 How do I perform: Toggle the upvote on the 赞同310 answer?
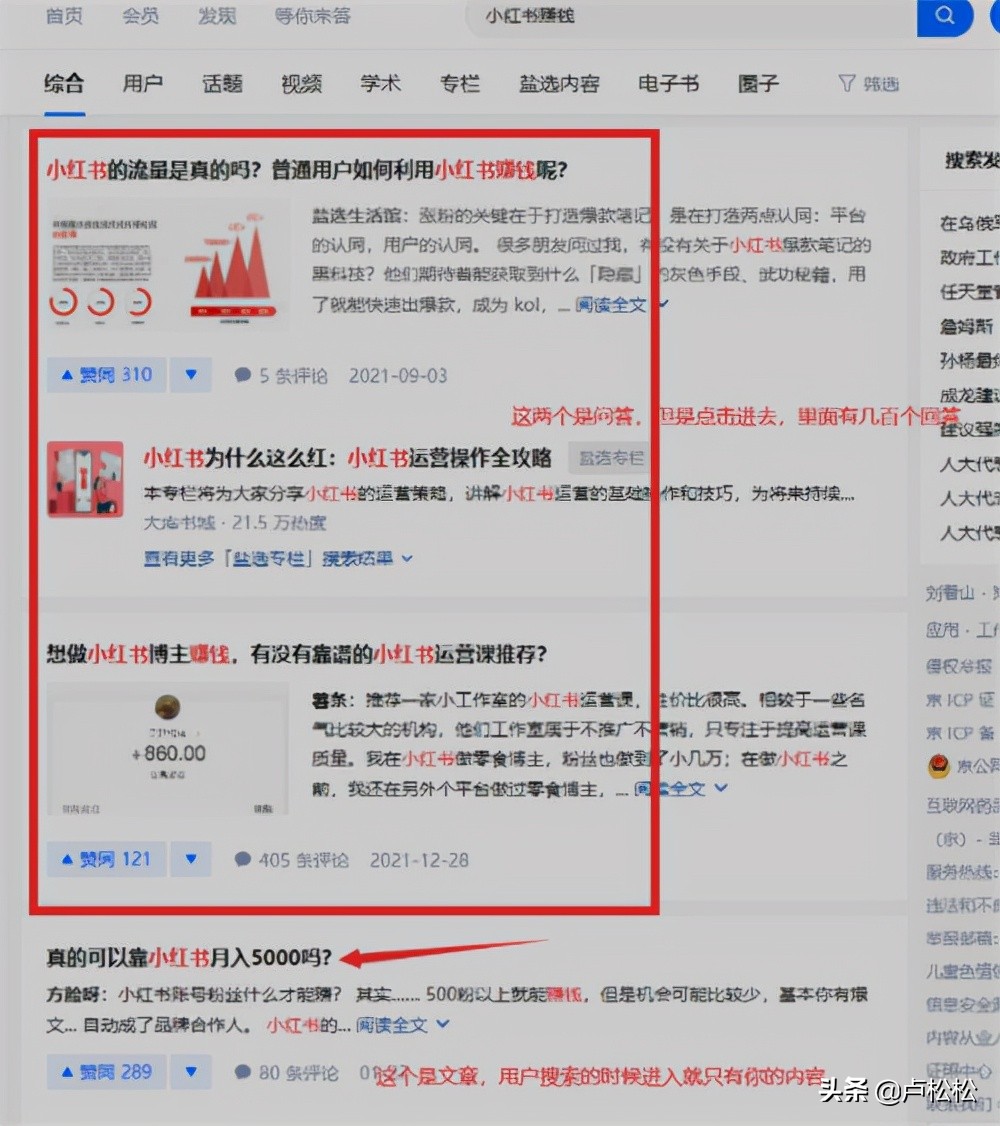coord(106,375)
